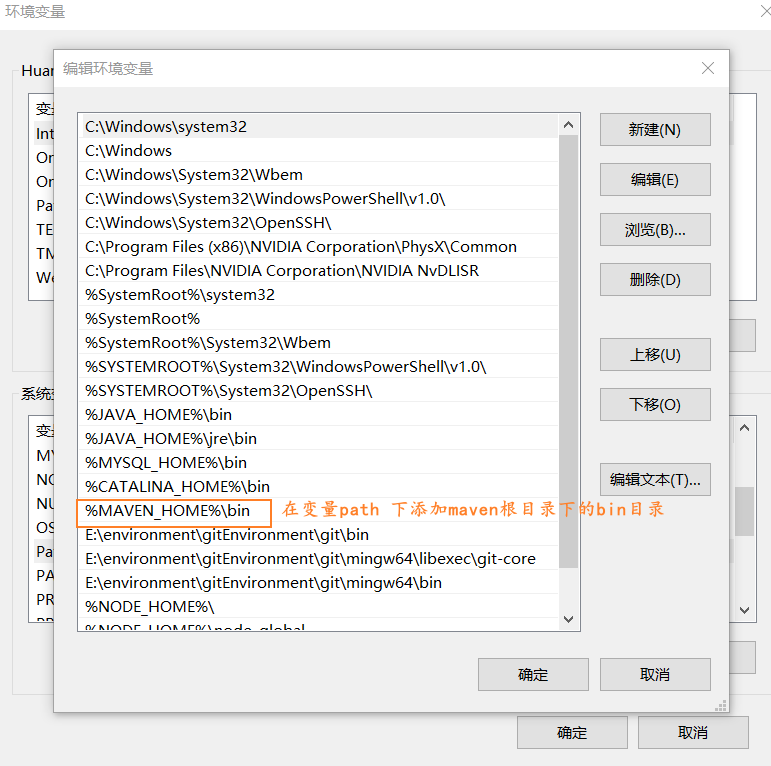771x766 pixels.
Task: Select %SystemRoot%\System32\Wbem entry
Action: pos(319,343)
